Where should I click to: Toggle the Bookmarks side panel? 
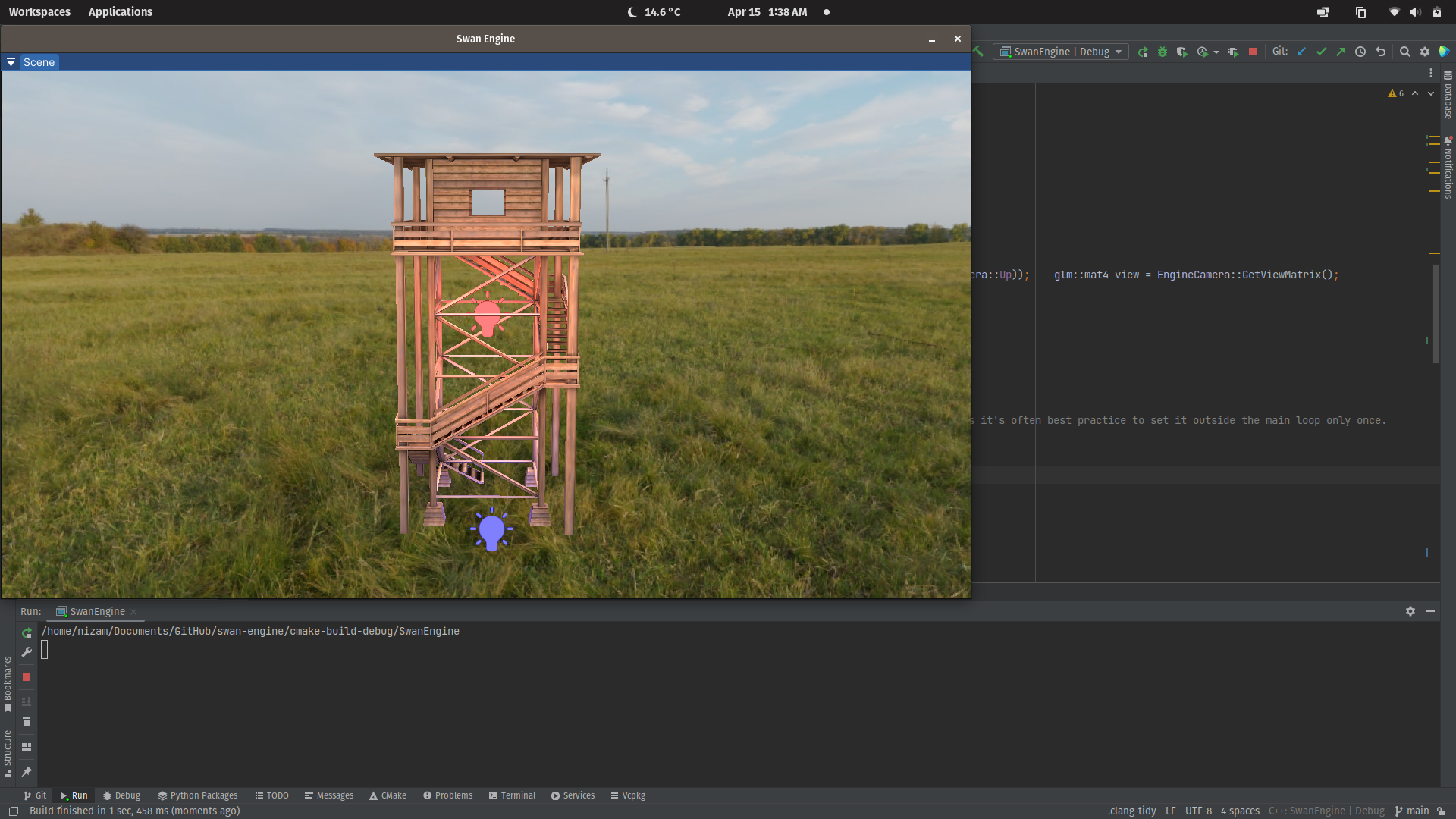[x=8, y=682]
